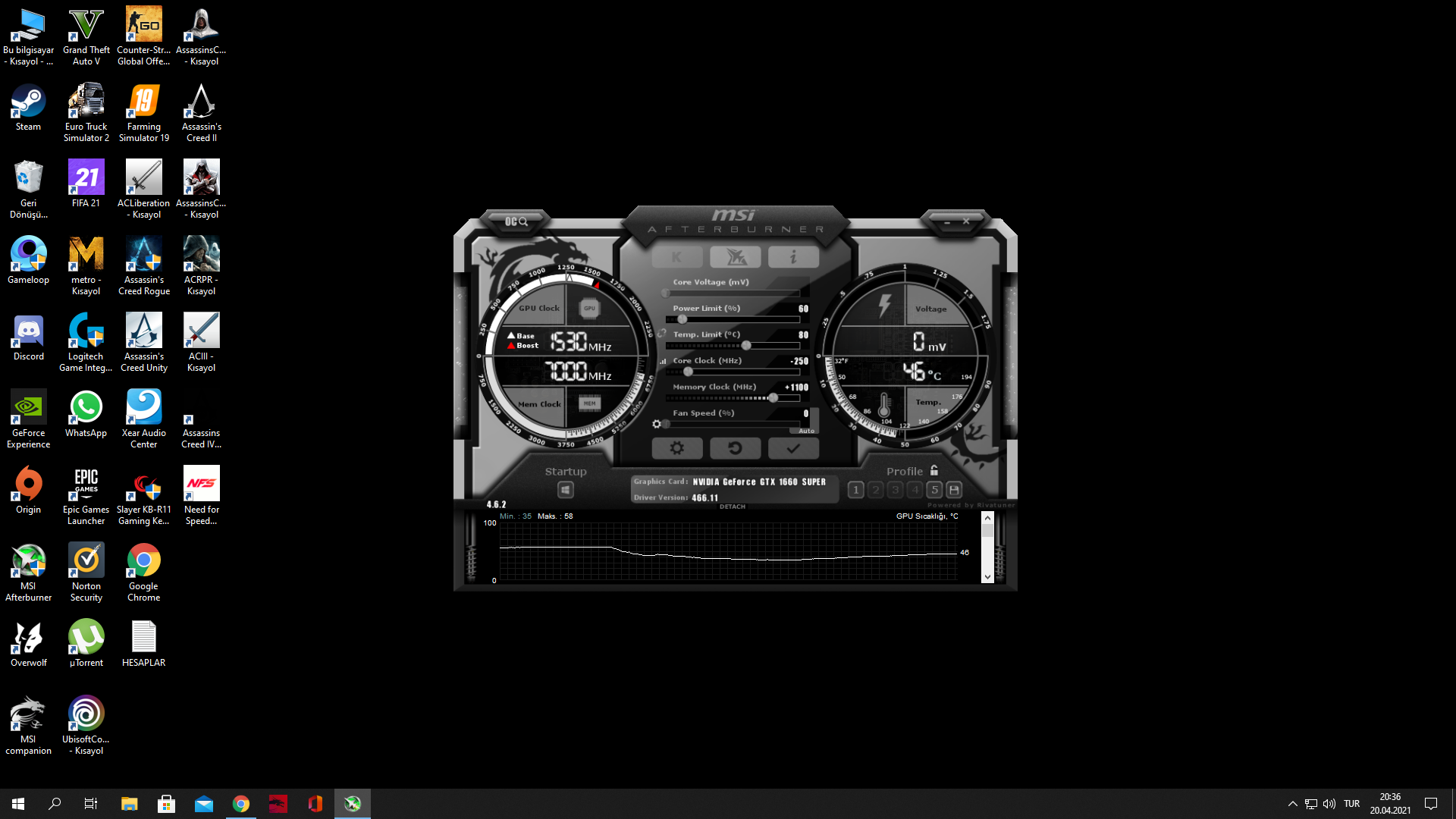Open the OC Scanner in Afterburner
This screenshot has width=1456, height=819.
(516, 221)
